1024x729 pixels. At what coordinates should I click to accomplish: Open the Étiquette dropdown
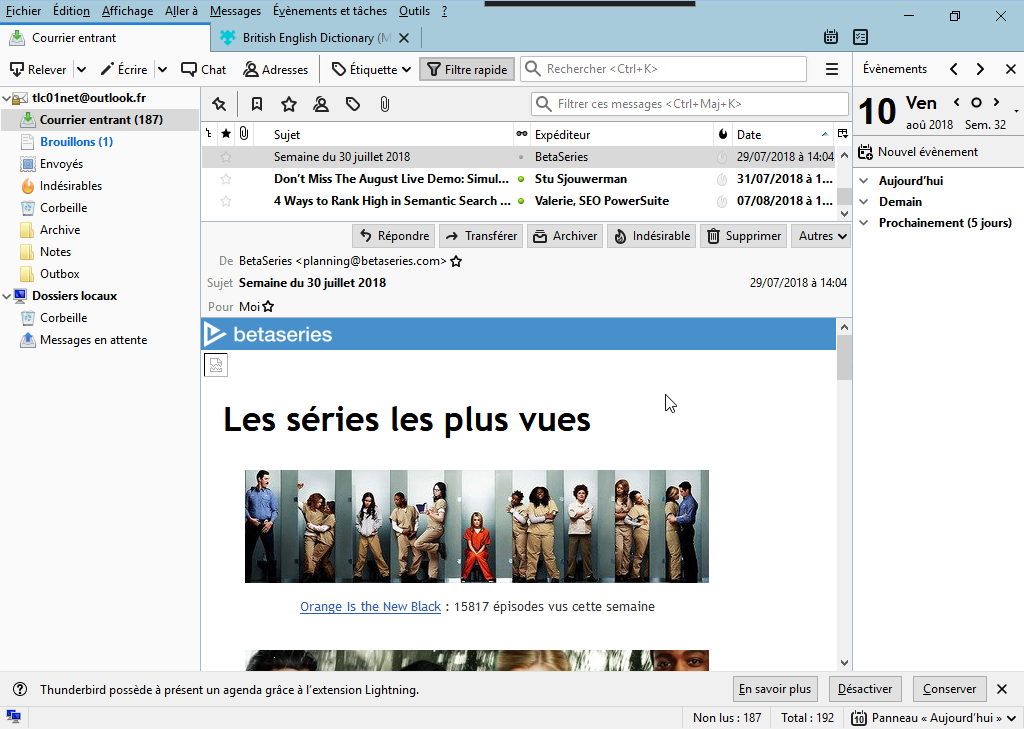click(371, 69)
